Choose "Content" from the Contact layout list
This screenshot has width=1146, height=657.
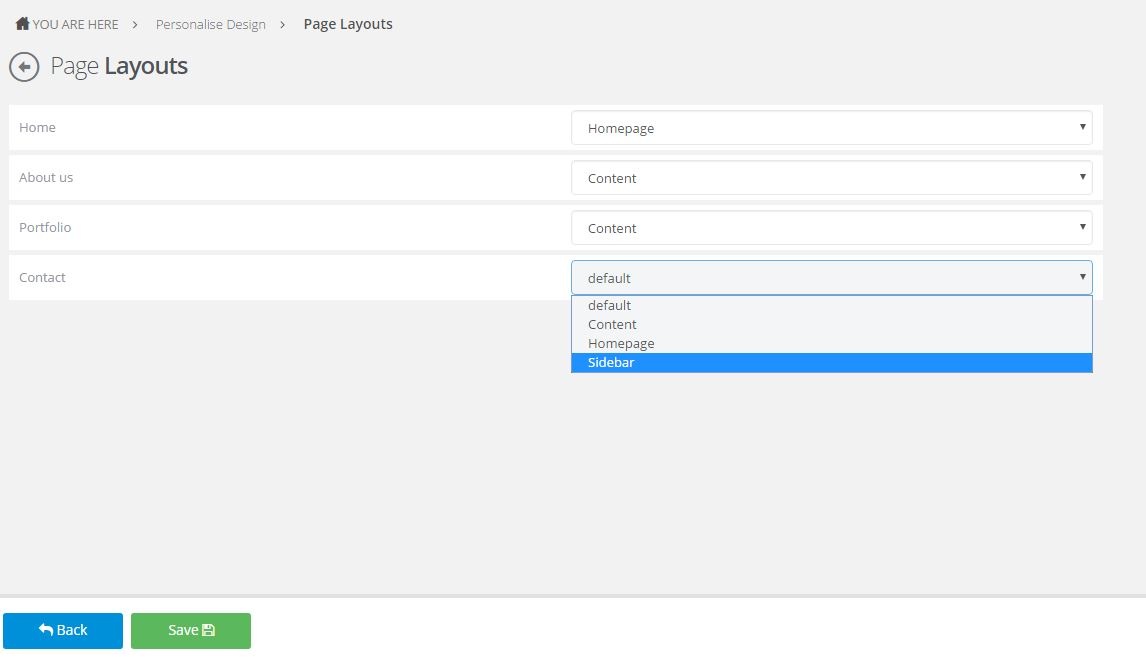612,325
